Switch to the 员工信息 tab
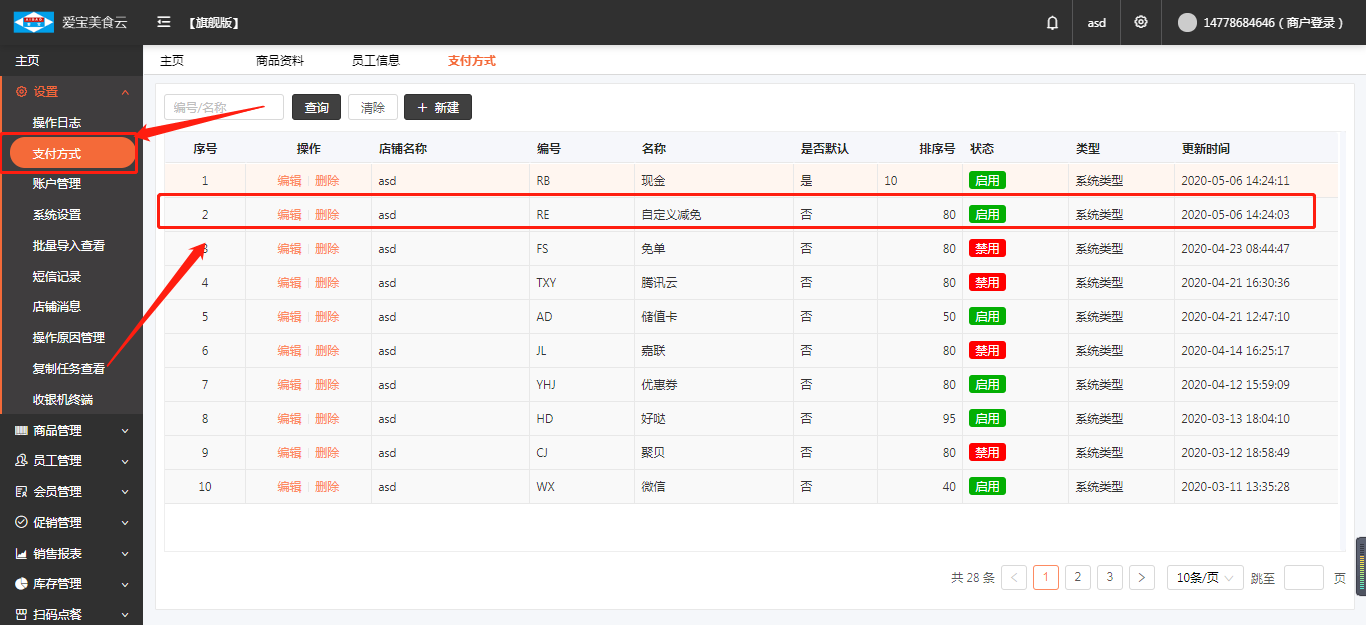Viewport: 1366px width, 625px height. pos(376,60)
